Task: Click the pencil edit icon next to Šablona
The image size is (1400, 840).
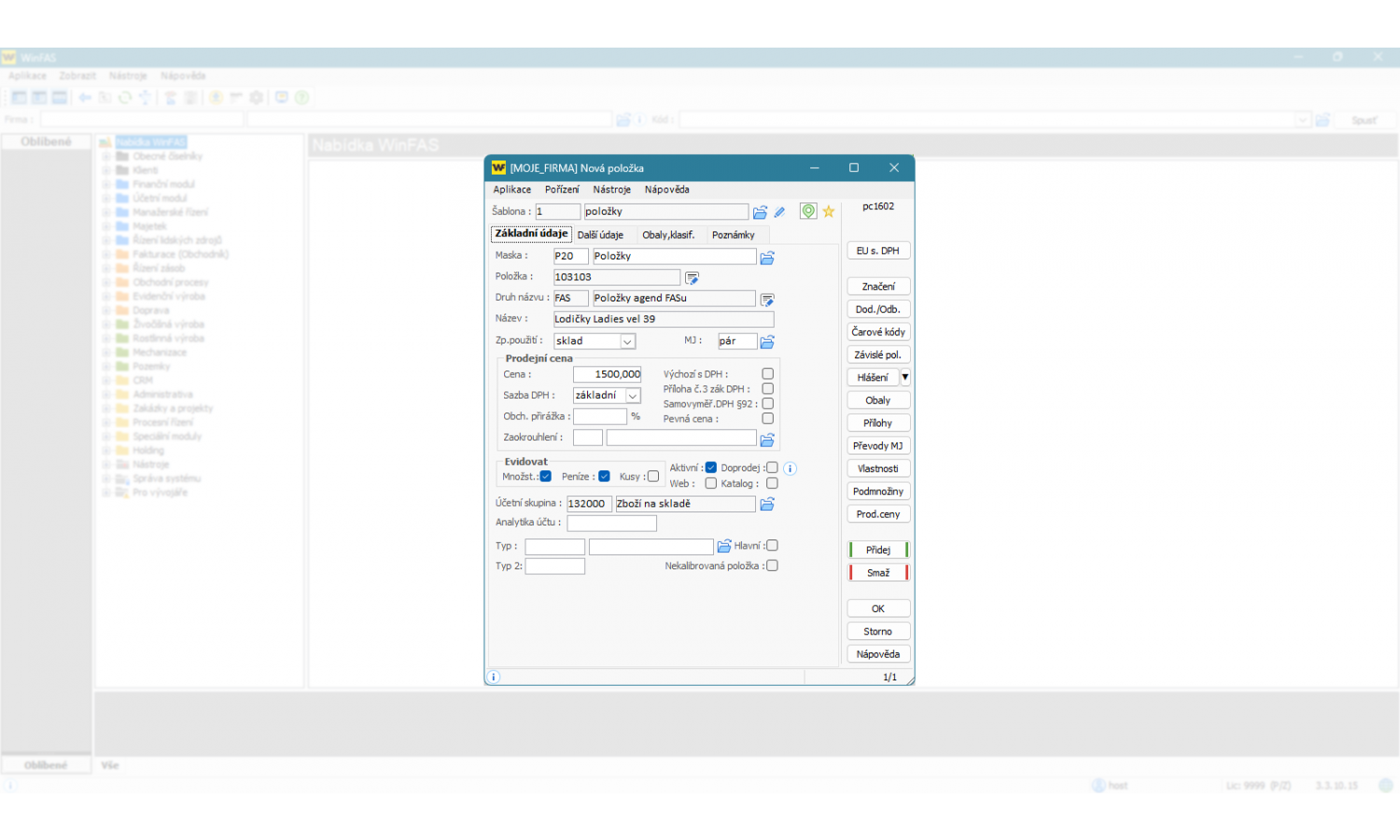Action: pyautogui.click(x=780, y=213)
